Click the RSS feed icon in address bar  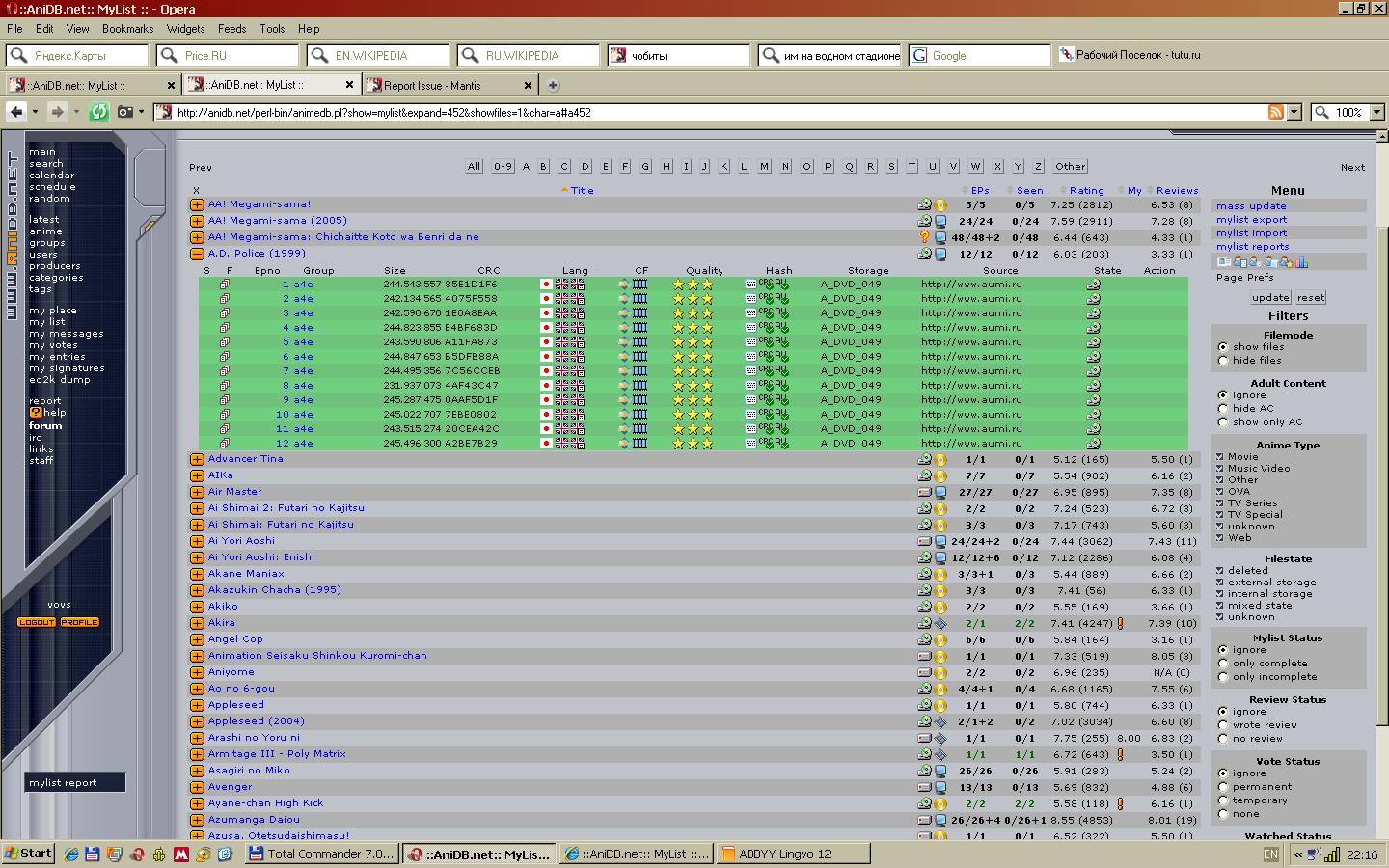(1275, 112)
